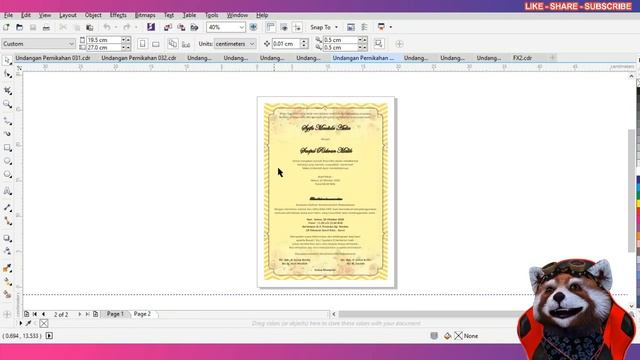Toggle All pages layout option
Viewport: 640px width, 360px height.
tap(173, 44)
